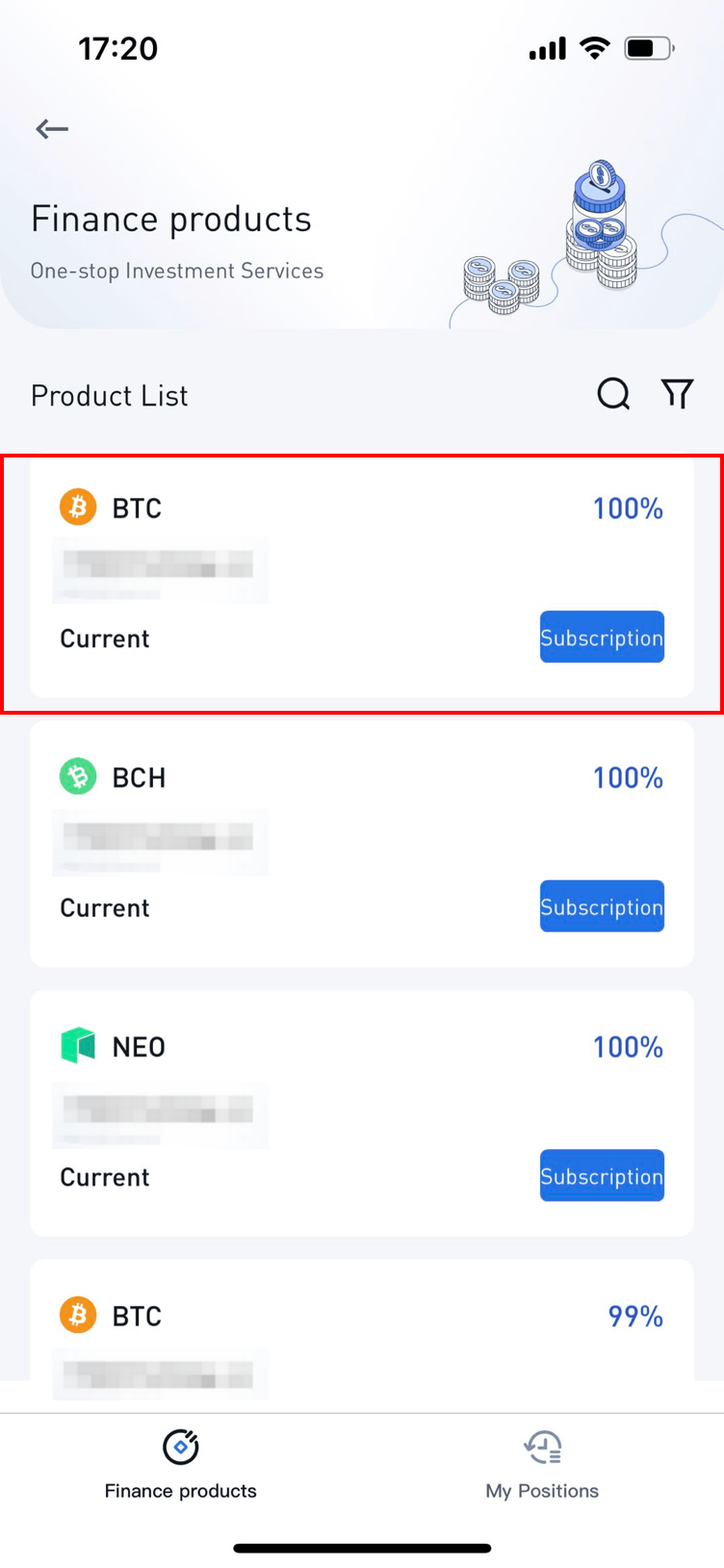Tap the Current label on the NEO product
This screenshot has width=724, height=1568.
[x=104, y=1176]
